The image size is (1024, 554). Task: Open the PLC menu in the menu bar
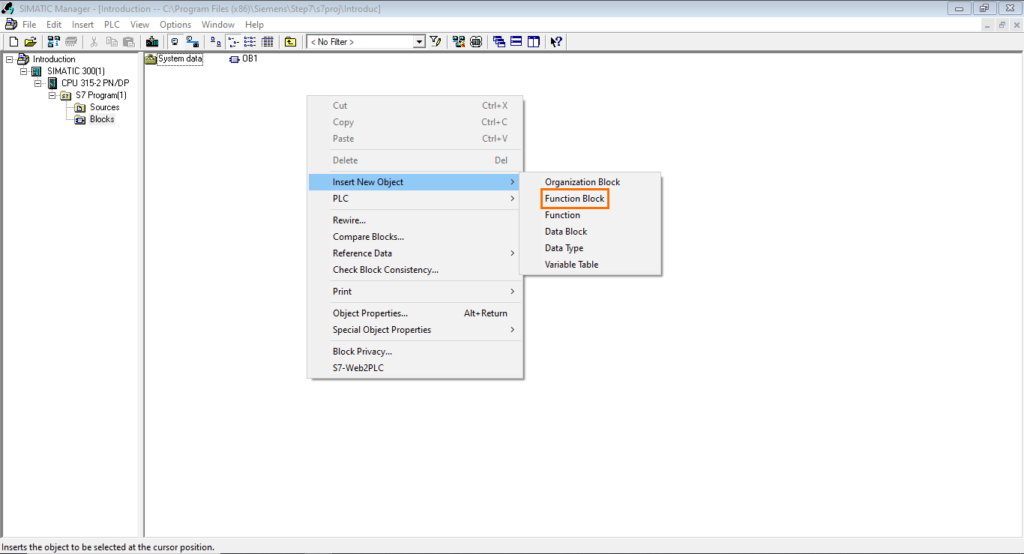[x=112, y=25]
